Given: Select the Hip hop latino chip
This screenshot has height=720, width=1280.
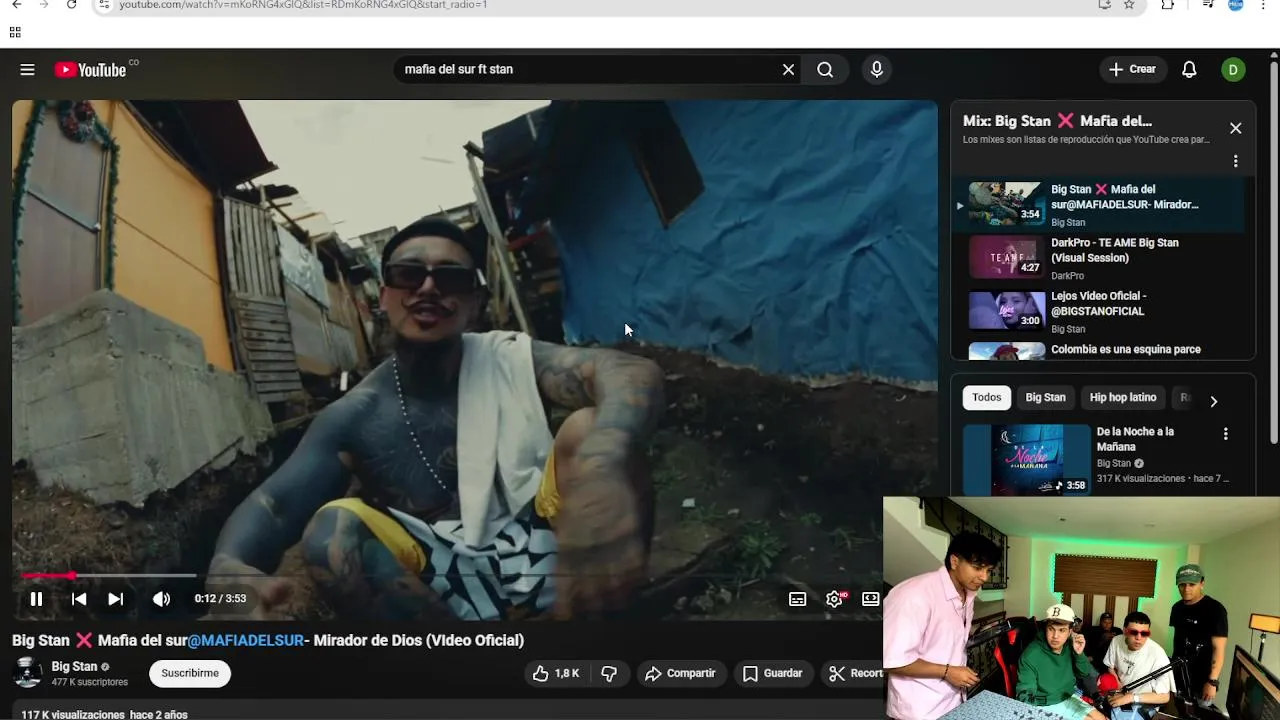Looking at the screenshot, I should [1123, 398].
